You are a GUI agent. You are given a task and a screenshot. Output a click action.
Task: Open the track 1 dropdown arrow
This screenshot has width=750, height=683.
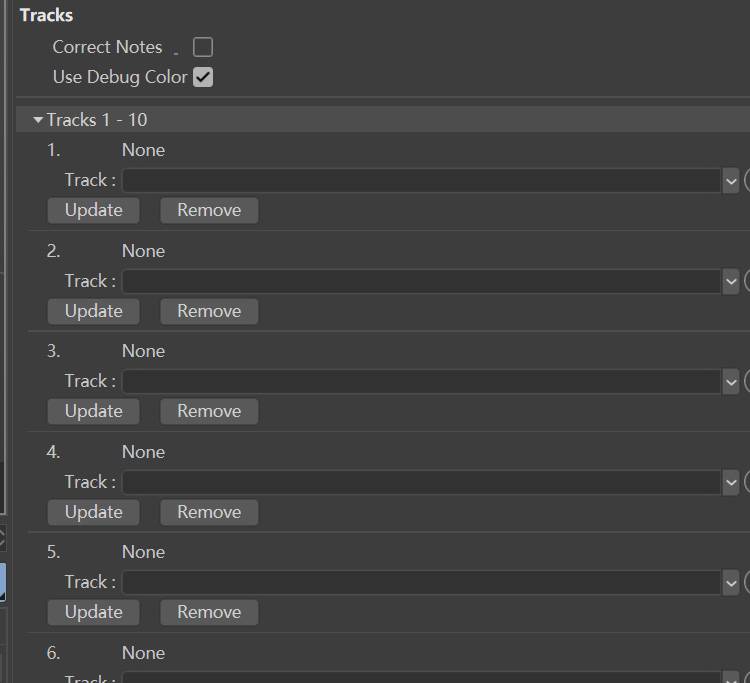click(x=731, y=181)
